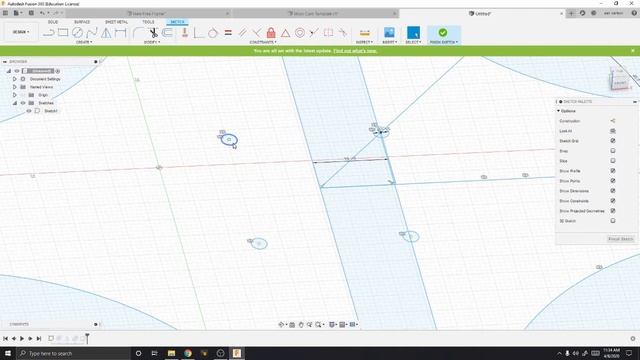Uncheck the Show Points checkbox
This screenshot has height=360, width=640.
(613, 181)
